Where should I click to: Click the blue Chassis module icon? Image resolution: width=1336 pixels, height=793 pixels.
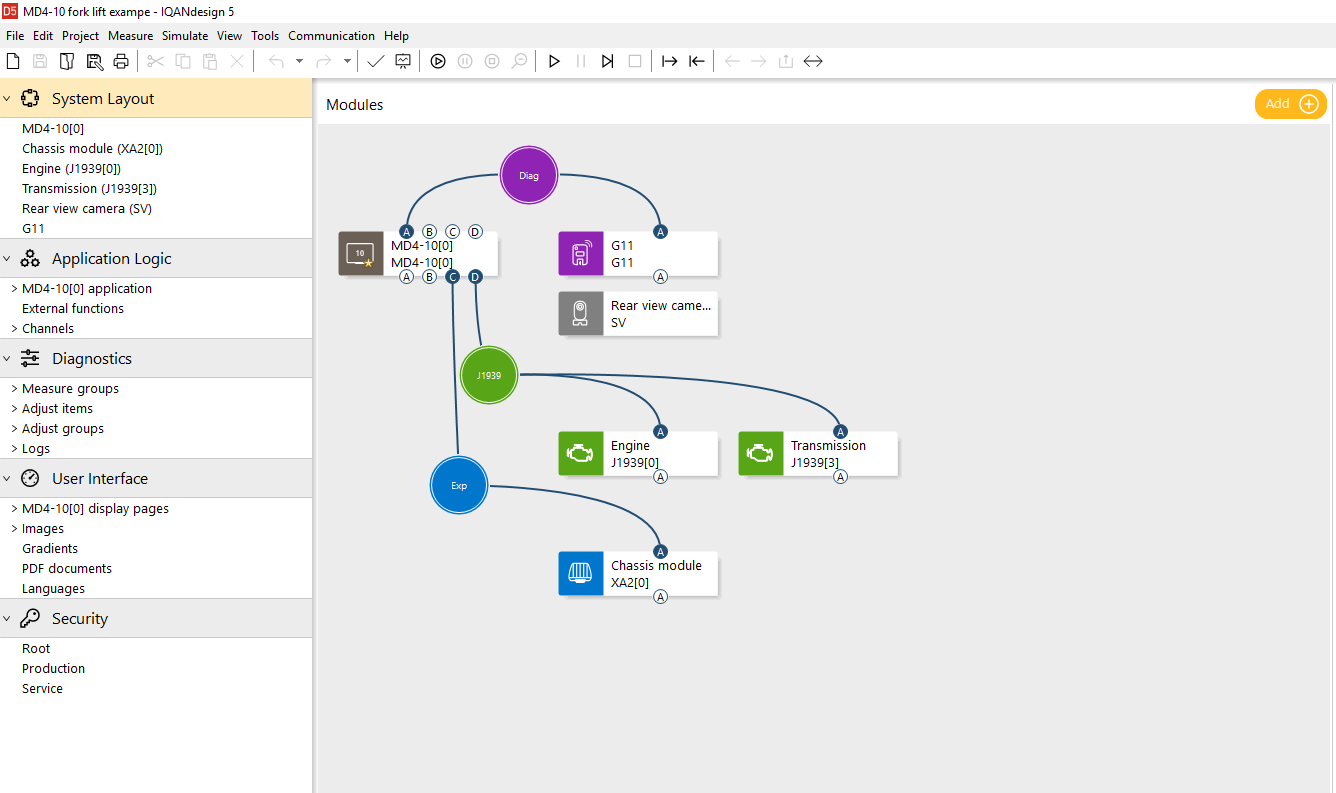581,573
